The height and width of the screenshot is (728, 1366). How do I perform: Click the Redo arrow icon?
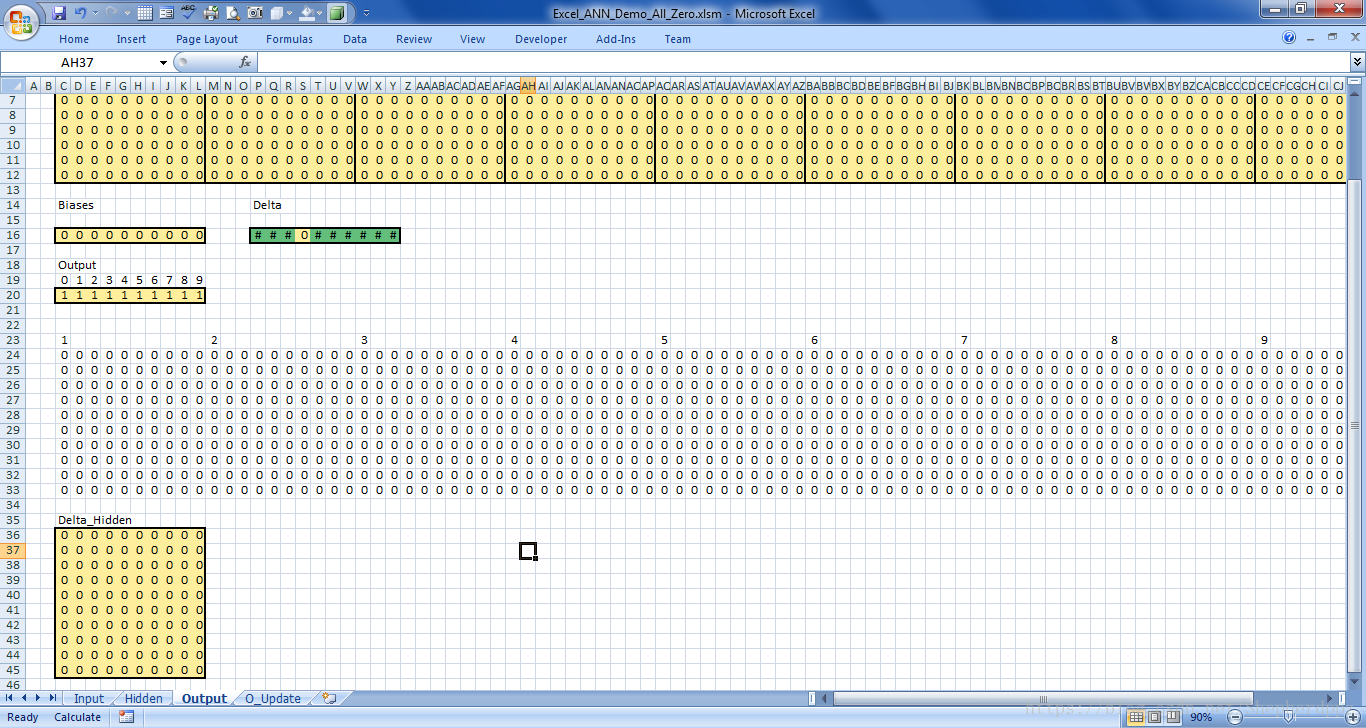(110, 13)
